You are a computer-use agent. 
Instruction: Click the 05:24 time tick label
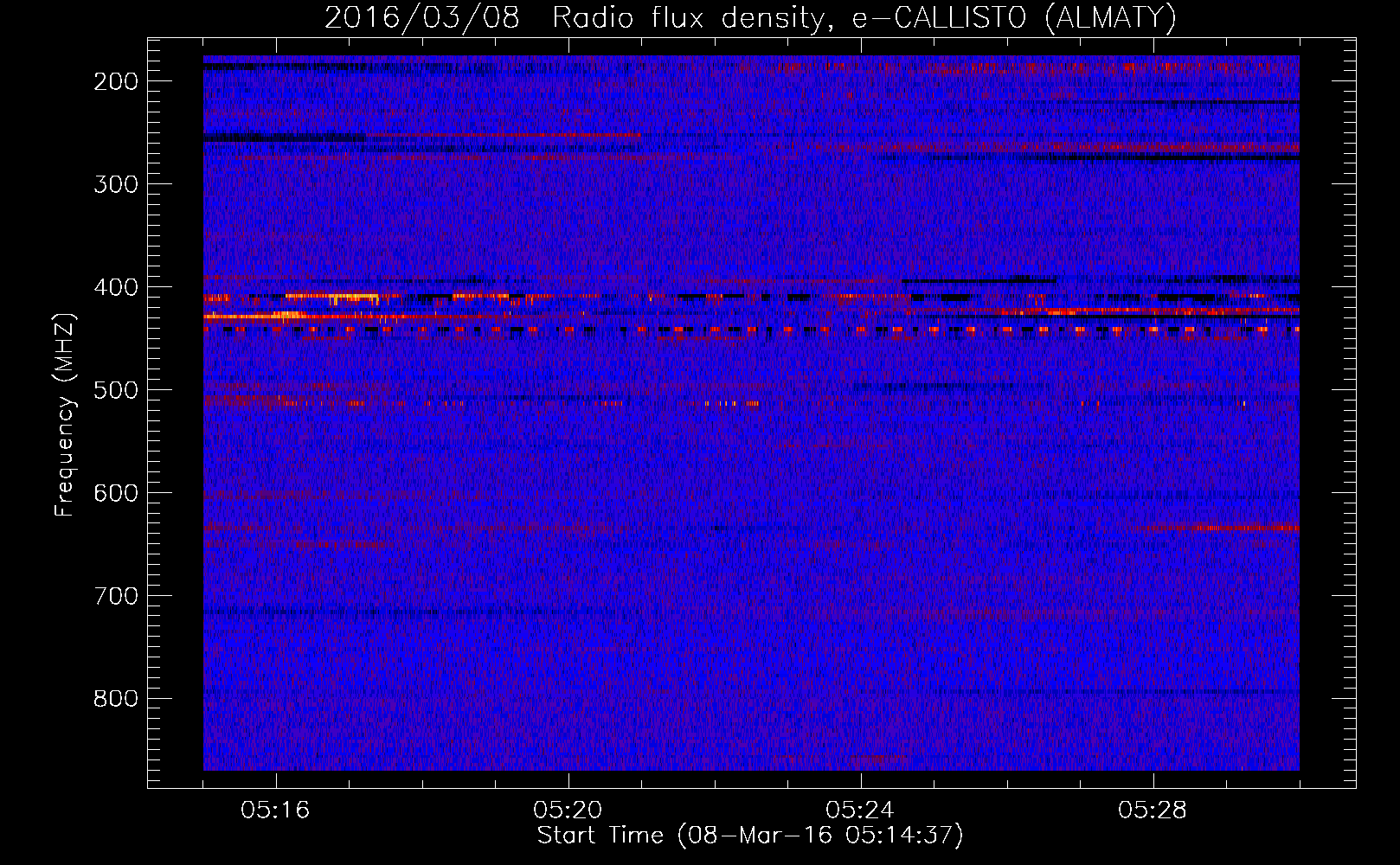(860, 811)
